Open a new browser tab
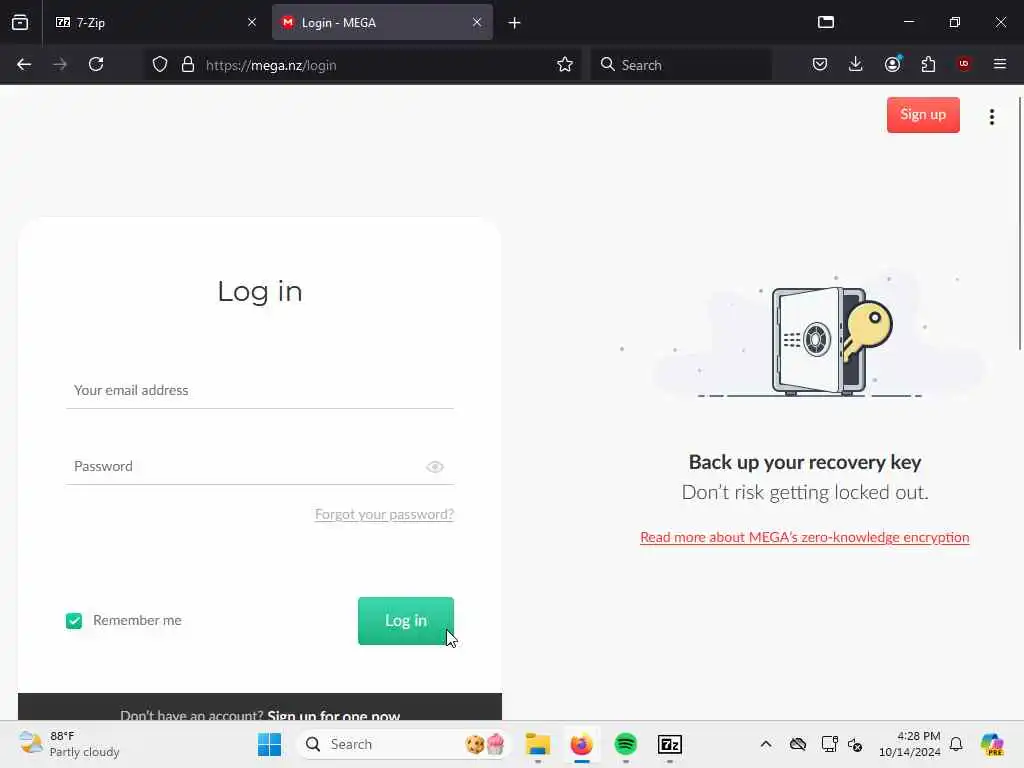 pyautogui.click(x=515, y=23)
